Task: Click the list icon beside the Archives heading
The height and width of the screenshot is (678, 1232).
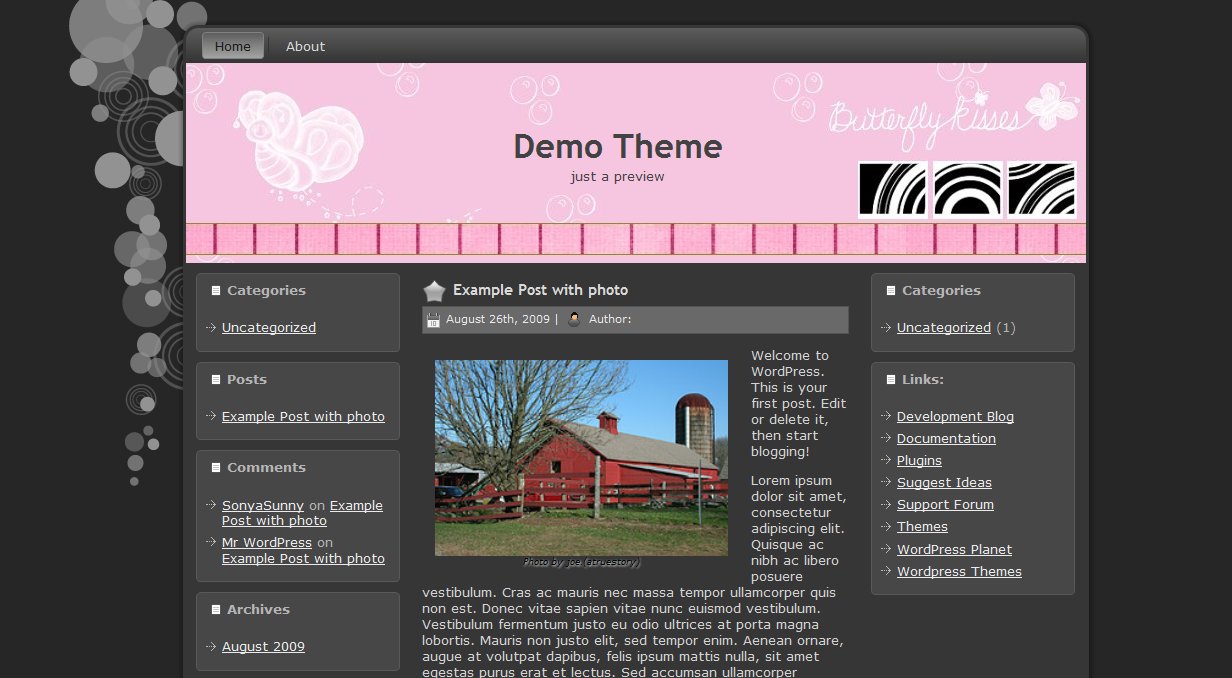Action: point(216,609)
